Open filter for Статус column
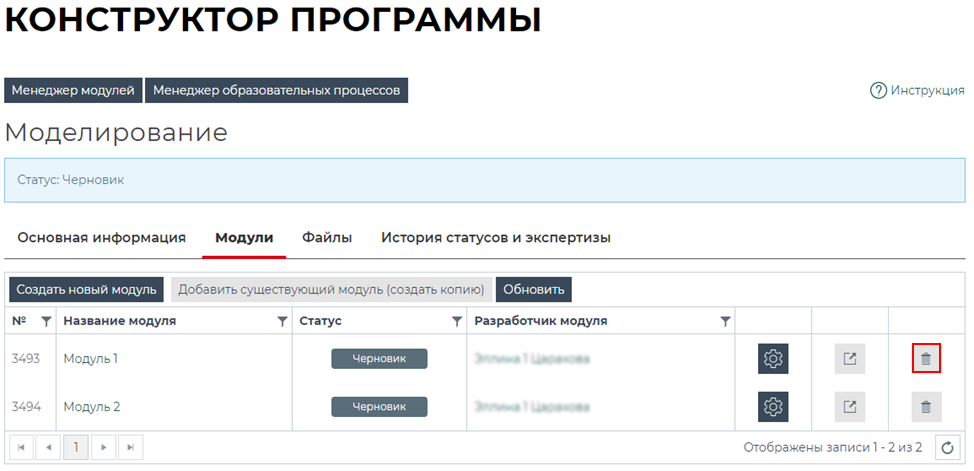The width and height of the screenshot is (974, 471). [x=457, y=321]
